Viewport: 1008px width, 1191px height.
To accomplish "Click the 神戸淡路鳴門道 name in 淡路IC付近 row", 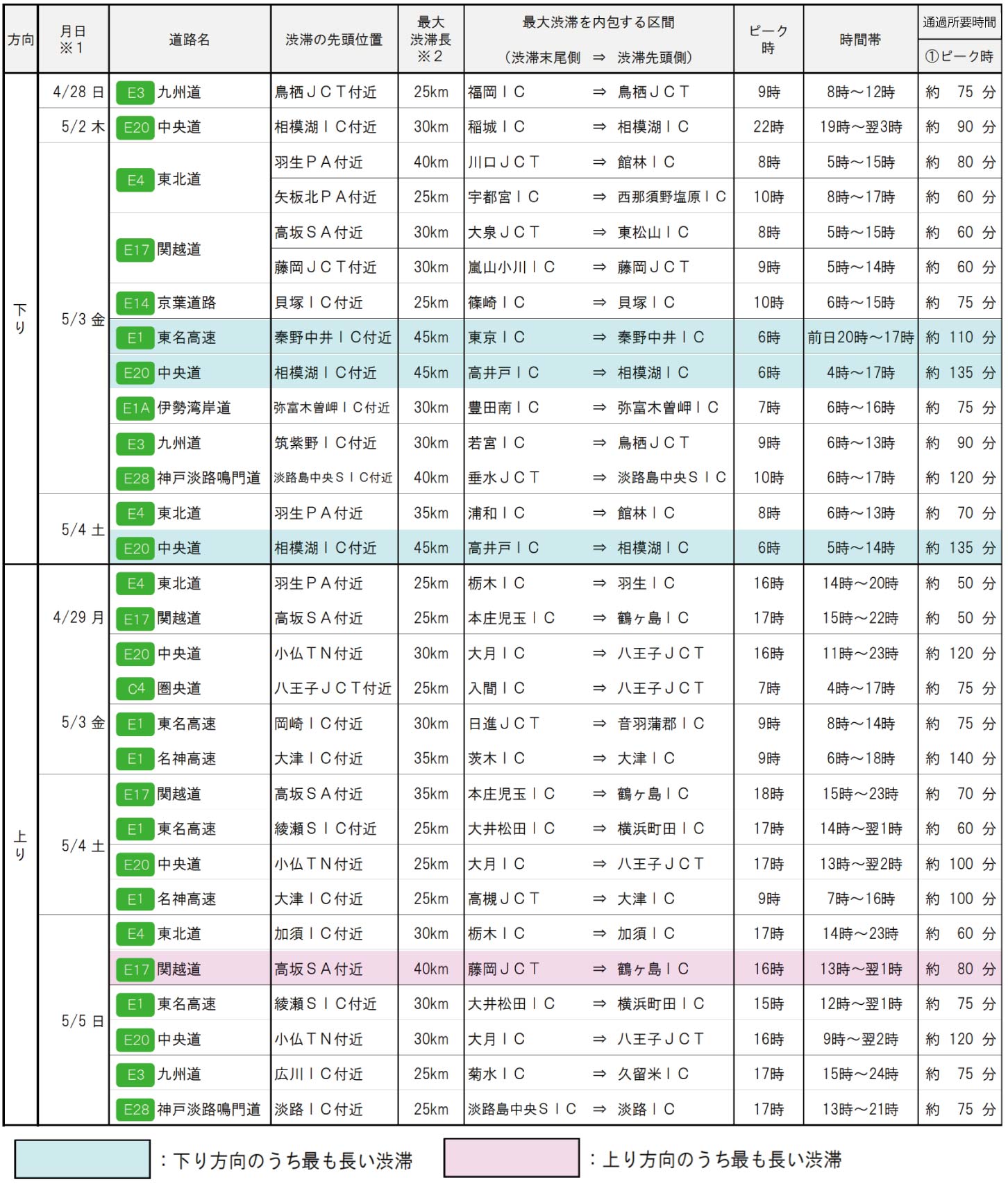I will pyautogui.click(x=208, y=1110).
